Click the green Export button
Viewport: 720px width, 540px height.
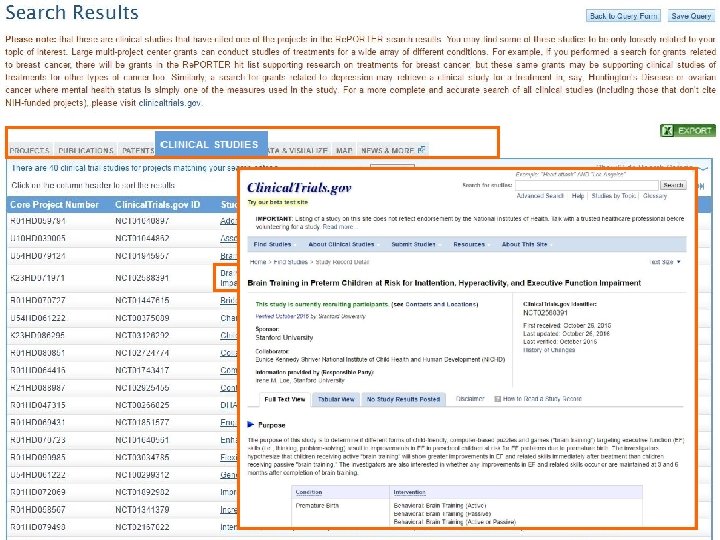pos(688,131)
